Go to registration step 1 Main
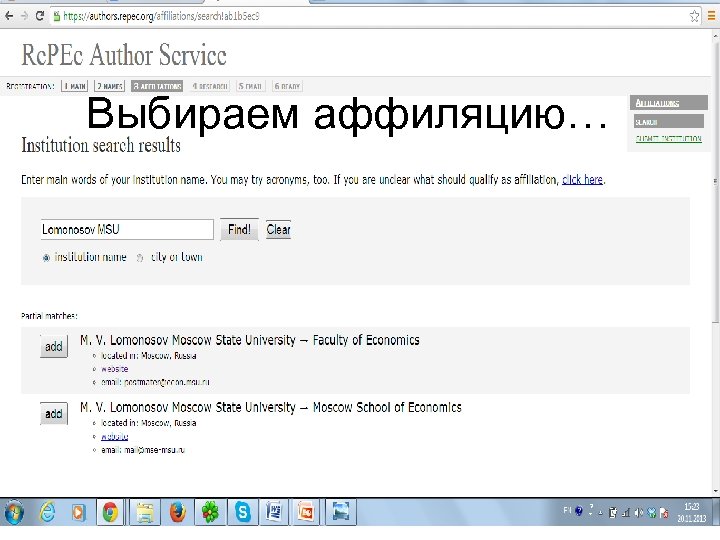Image resolution: width=720 pixels, height=540 pixels. (74, 86)
